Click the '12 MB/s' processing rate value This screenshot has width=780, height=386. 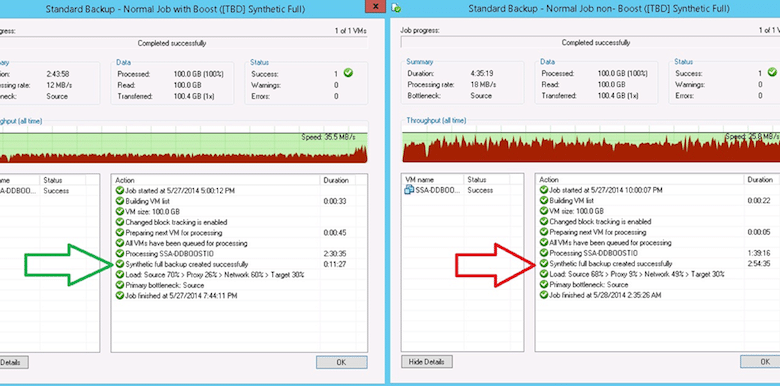(x=58, y=85)
